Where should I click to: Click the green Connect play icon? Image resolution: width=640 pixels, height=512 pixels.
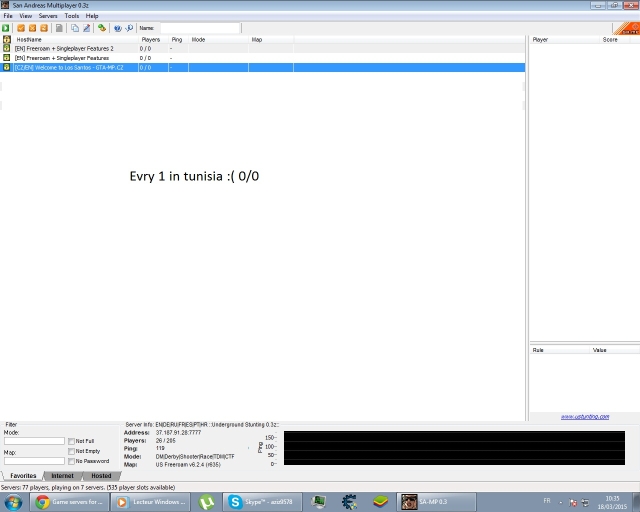tap(6, 28)
